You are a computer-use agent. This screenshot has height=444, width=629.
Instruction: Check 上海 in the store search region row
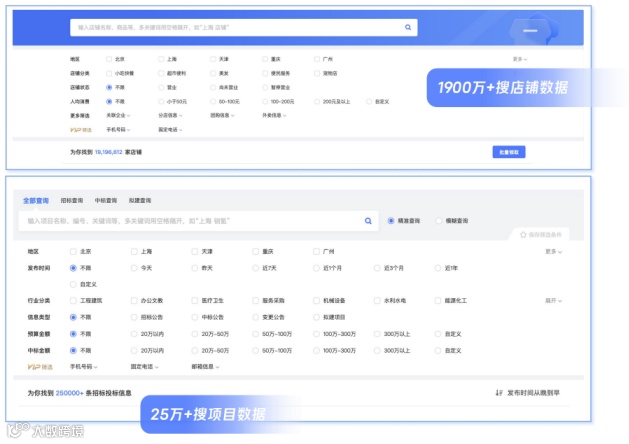pyautogui.click(x=161, y=59)
